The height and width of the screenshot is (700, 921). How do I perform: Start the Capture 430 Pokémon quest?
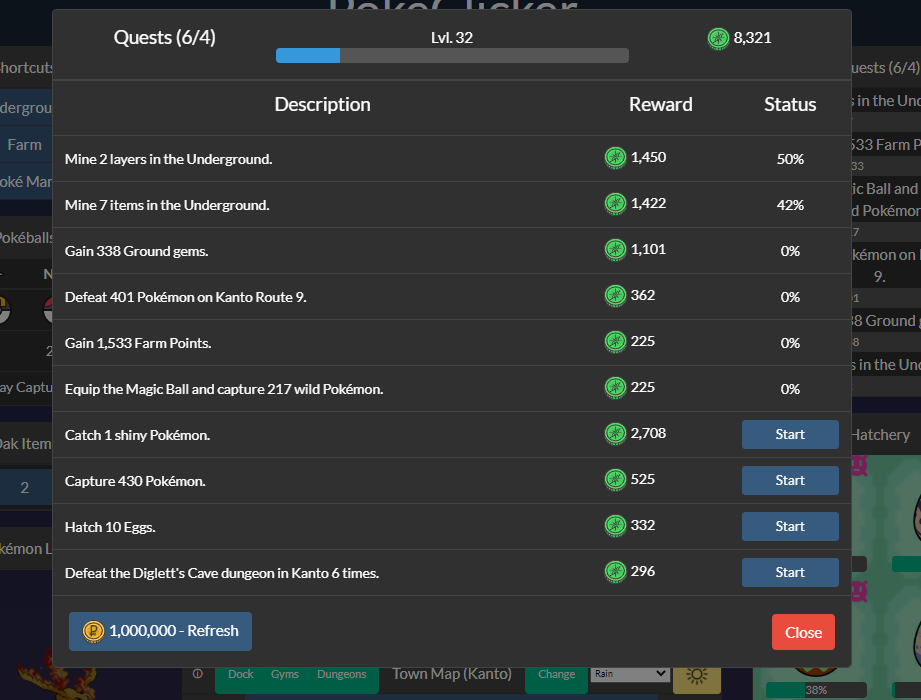[x=790, y=480]
